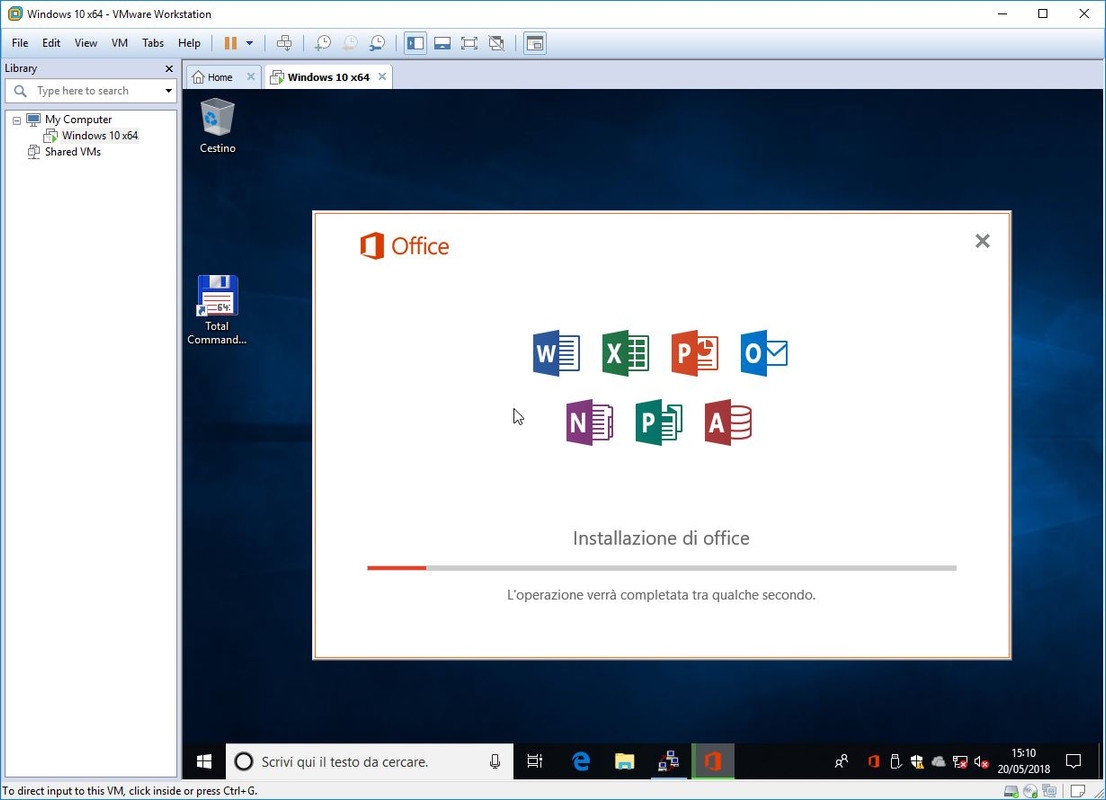Click the console view toolbar icon
The image size is (1106, 800).
click(x=535, y=43)
